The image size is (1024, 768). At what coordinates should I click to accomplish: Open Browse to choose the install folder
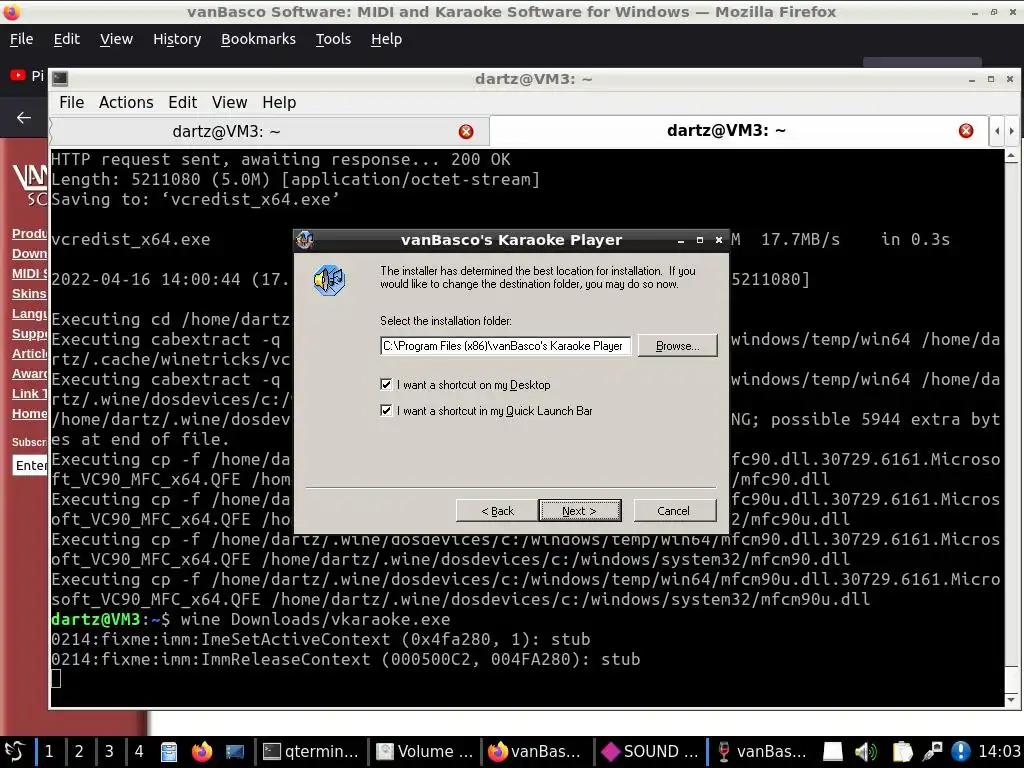coord(677,345)
